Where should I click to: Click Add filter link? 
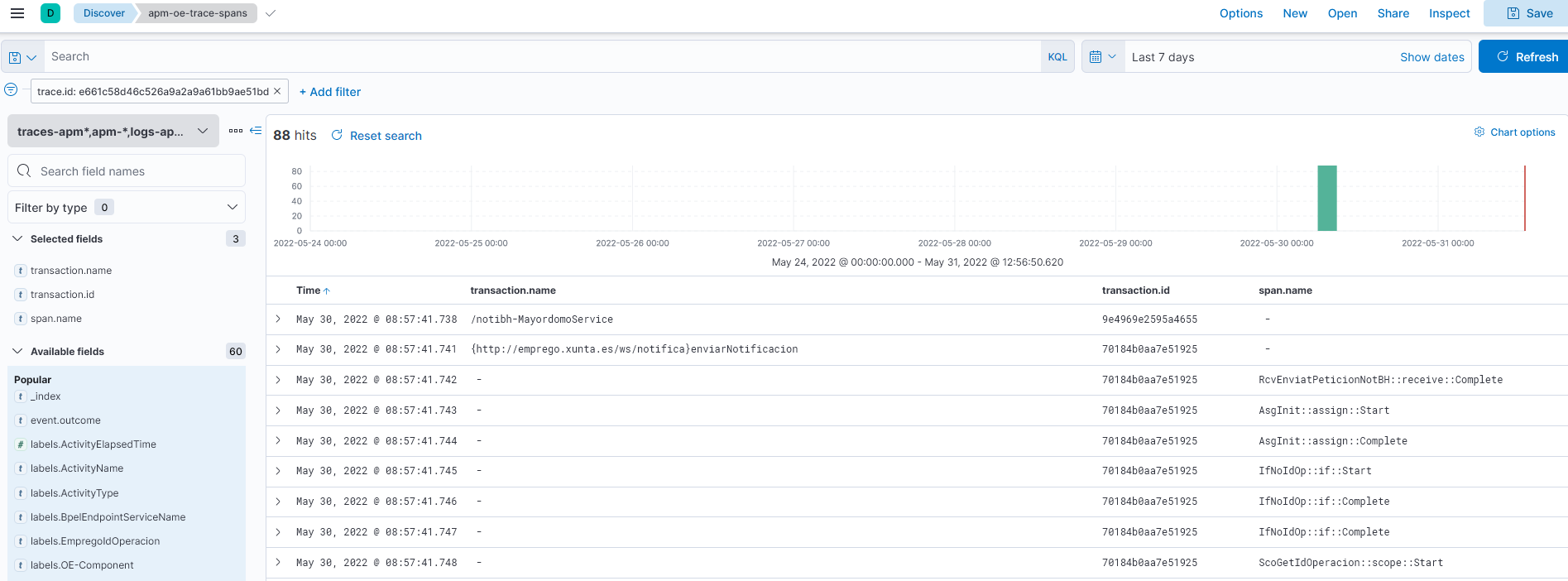[330, 92]
